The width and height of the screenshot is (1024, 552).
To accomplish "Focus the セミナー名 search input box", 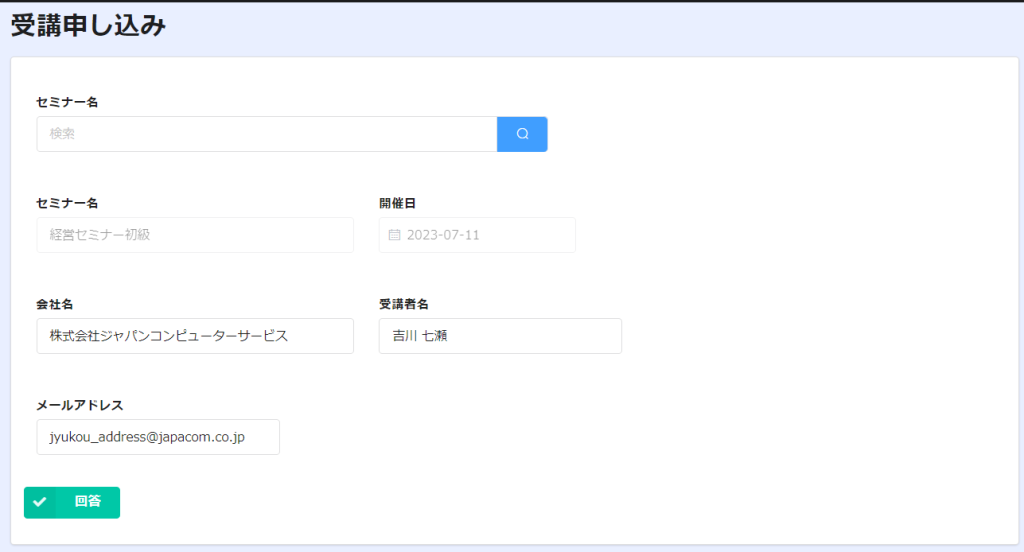I will click(266, 134).
